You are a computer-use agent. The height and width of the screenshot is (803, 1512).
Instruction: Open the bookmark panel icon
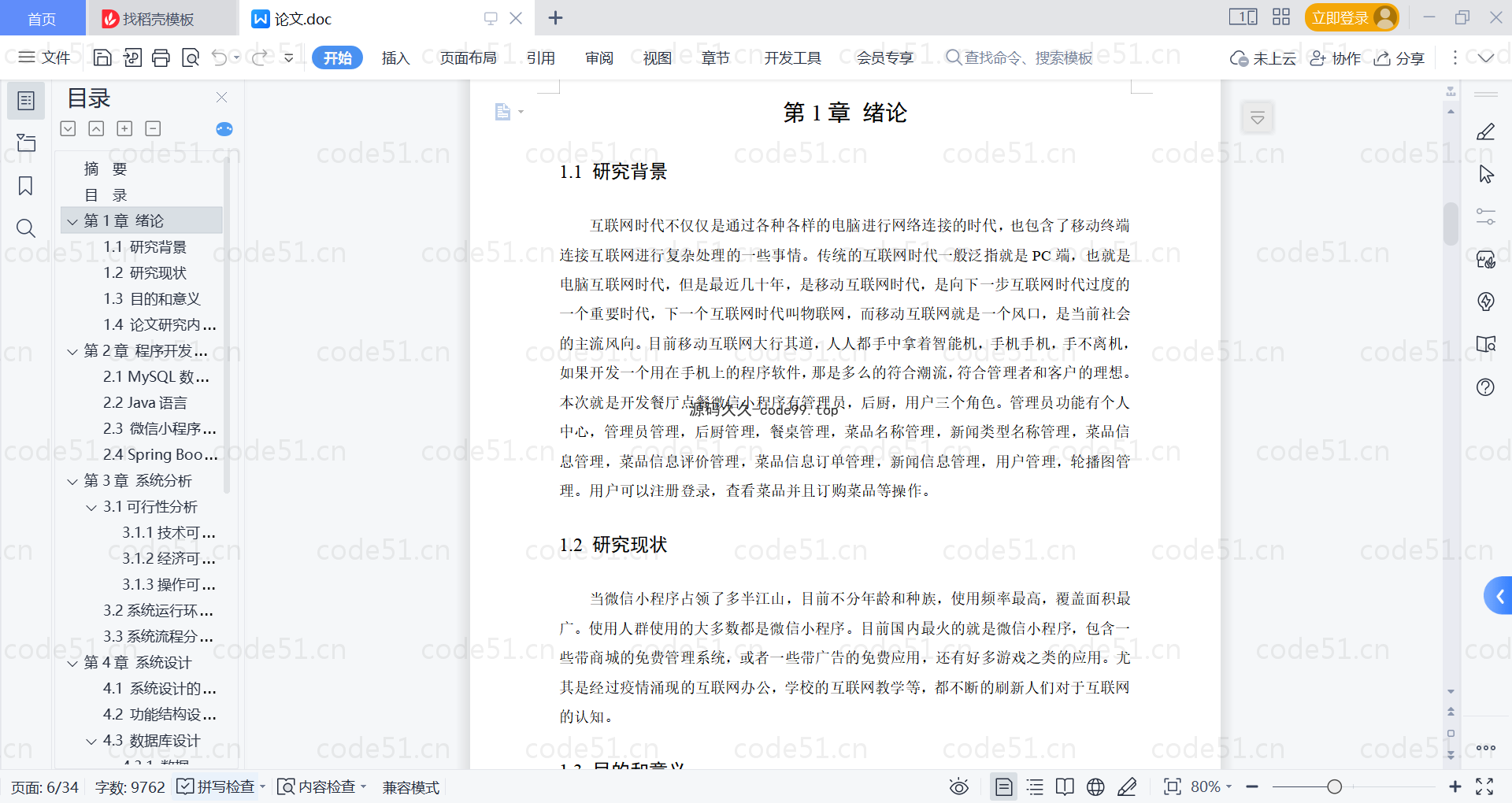coord(26,186)
